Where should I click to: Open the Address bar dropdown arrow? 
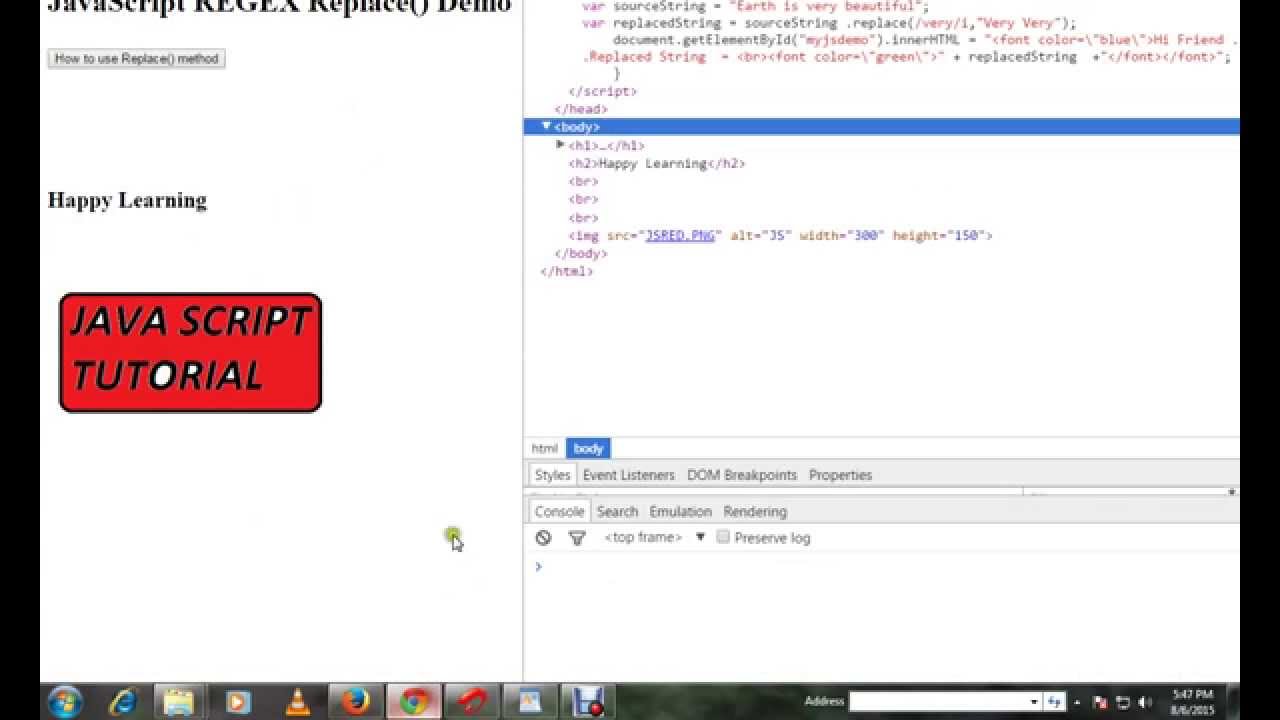pos(1034,702)
